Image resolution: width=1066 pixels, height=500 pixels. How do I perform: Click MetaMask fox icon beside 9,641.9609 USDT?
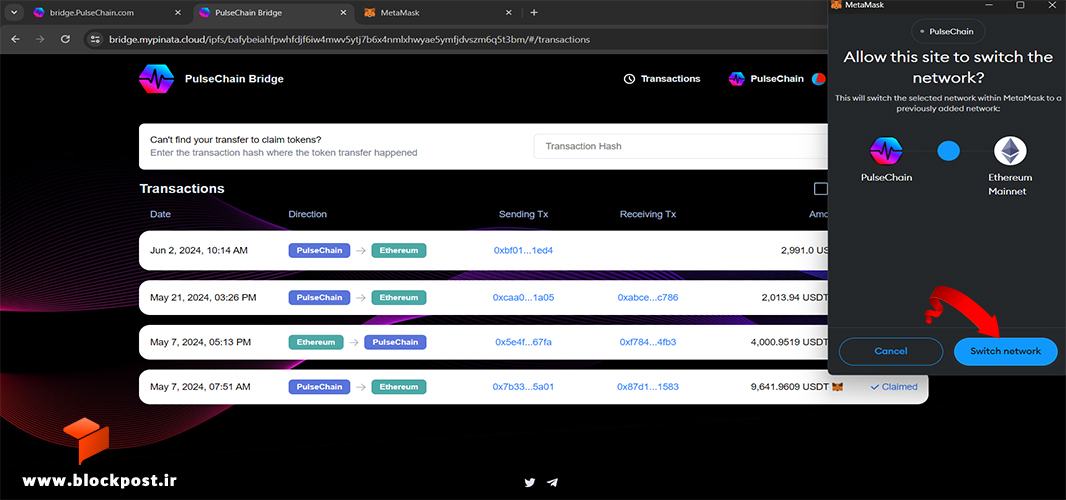coord(838,387)
